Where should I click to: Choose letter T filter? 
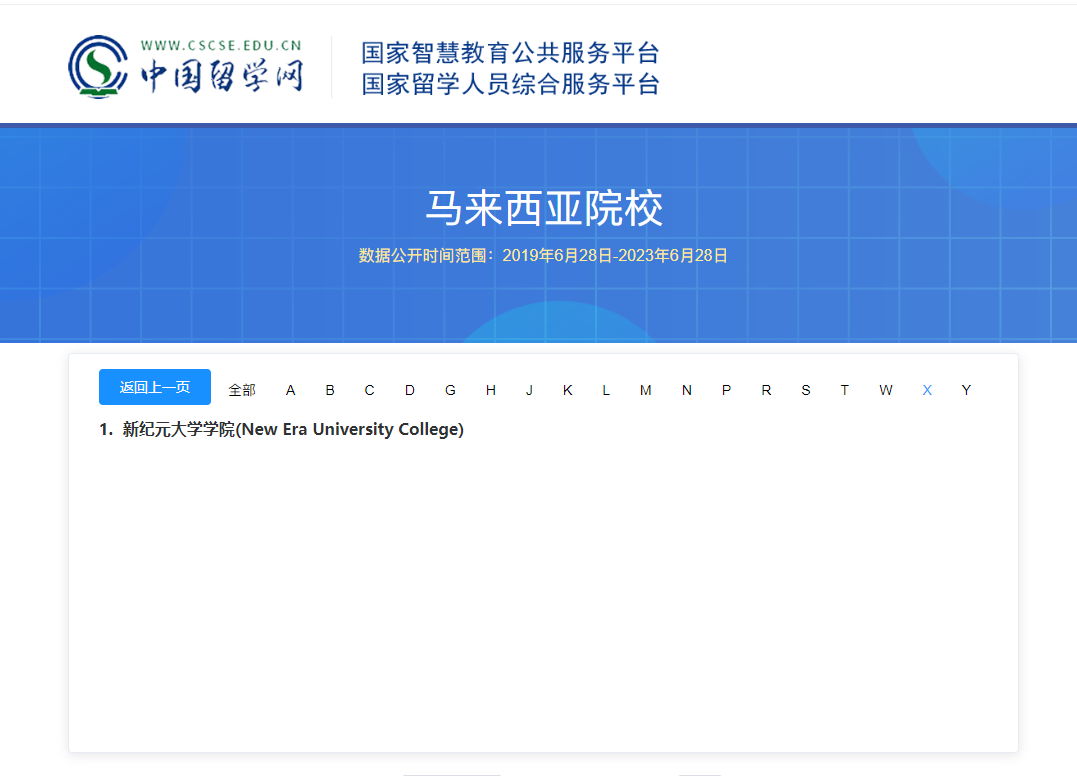[x=845, y=390]
